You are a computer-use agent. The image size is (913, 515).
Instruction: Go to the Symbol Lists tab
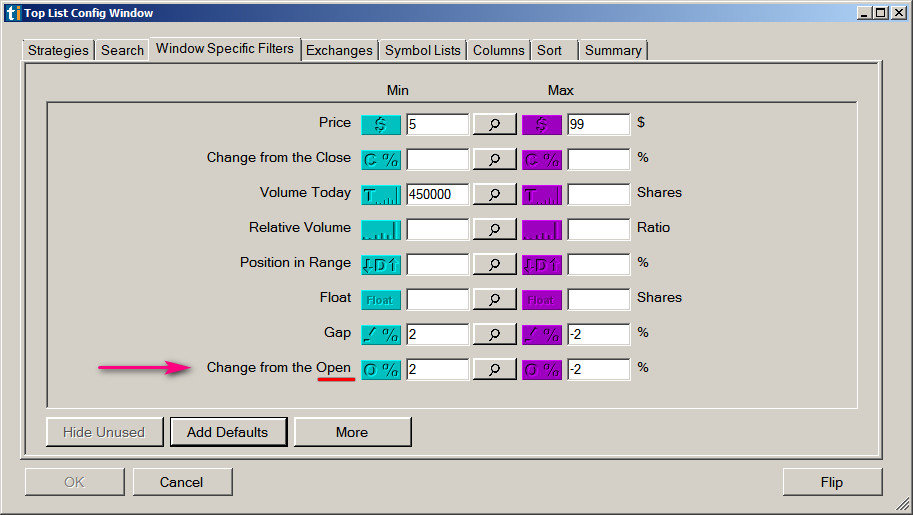pyautogui.click(x=423, y=50)
